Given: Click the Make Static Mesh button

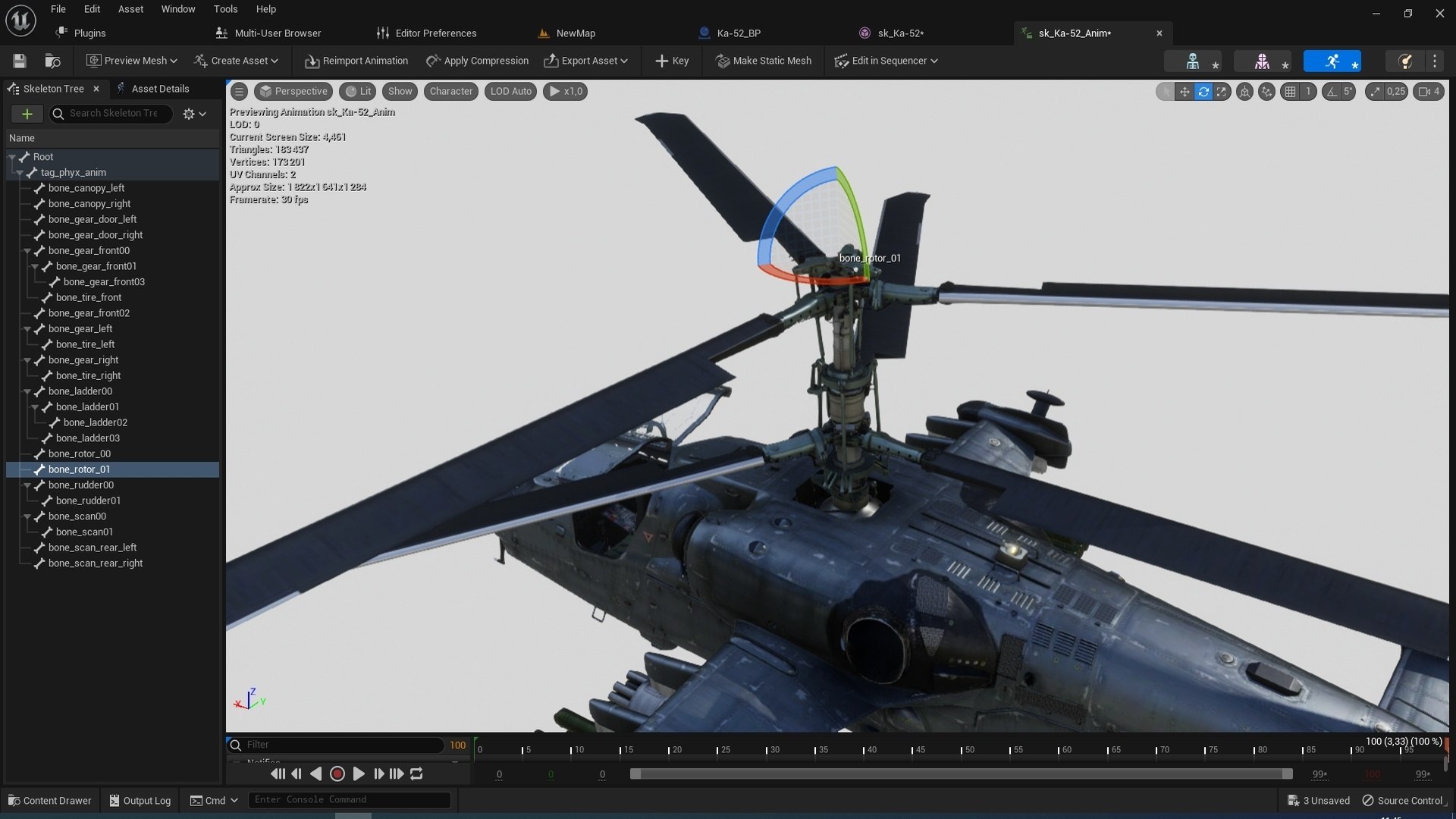Looking at the screenshot, I should tap(764, 61).
